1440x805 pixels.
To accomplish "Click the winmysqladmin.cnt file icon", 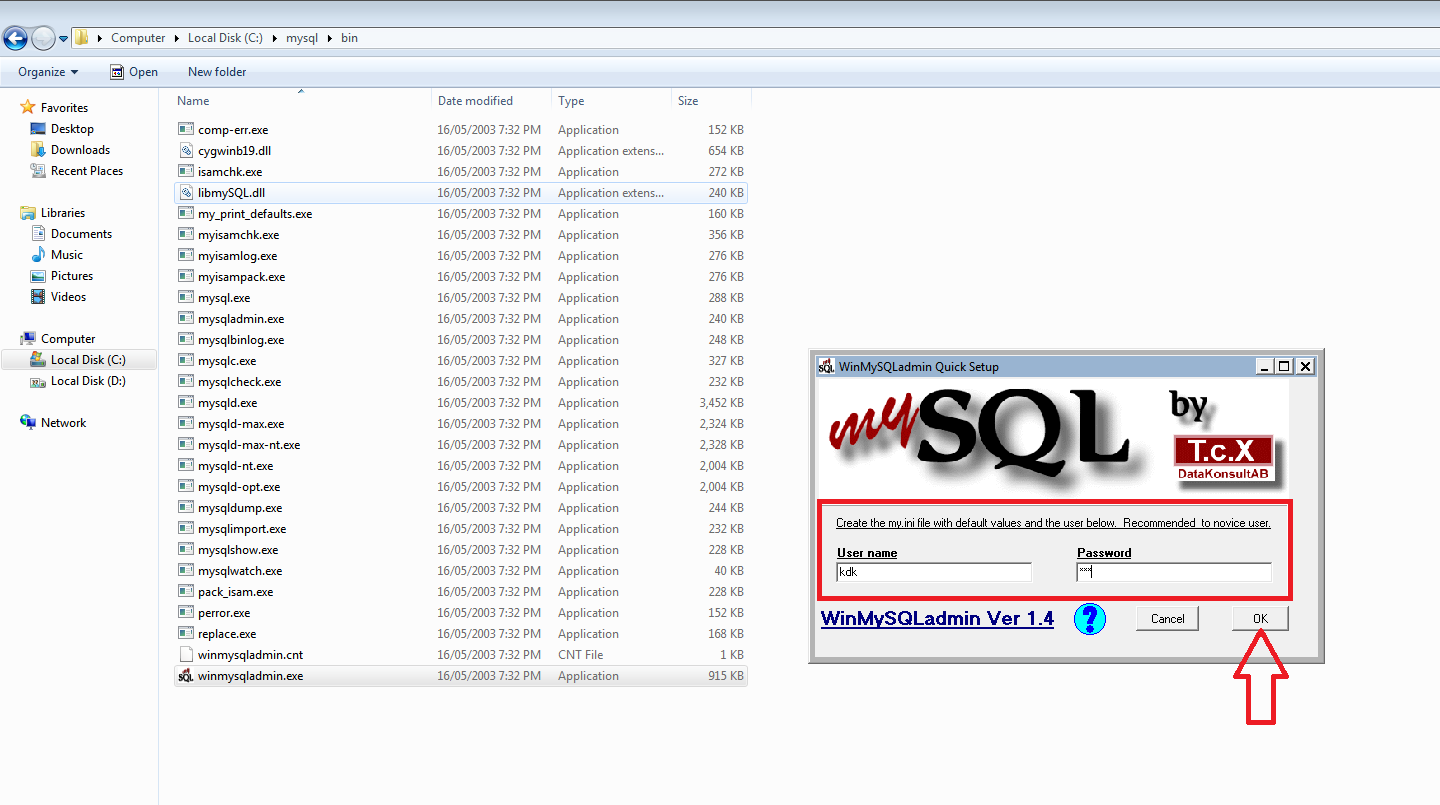I will (185, 655).
